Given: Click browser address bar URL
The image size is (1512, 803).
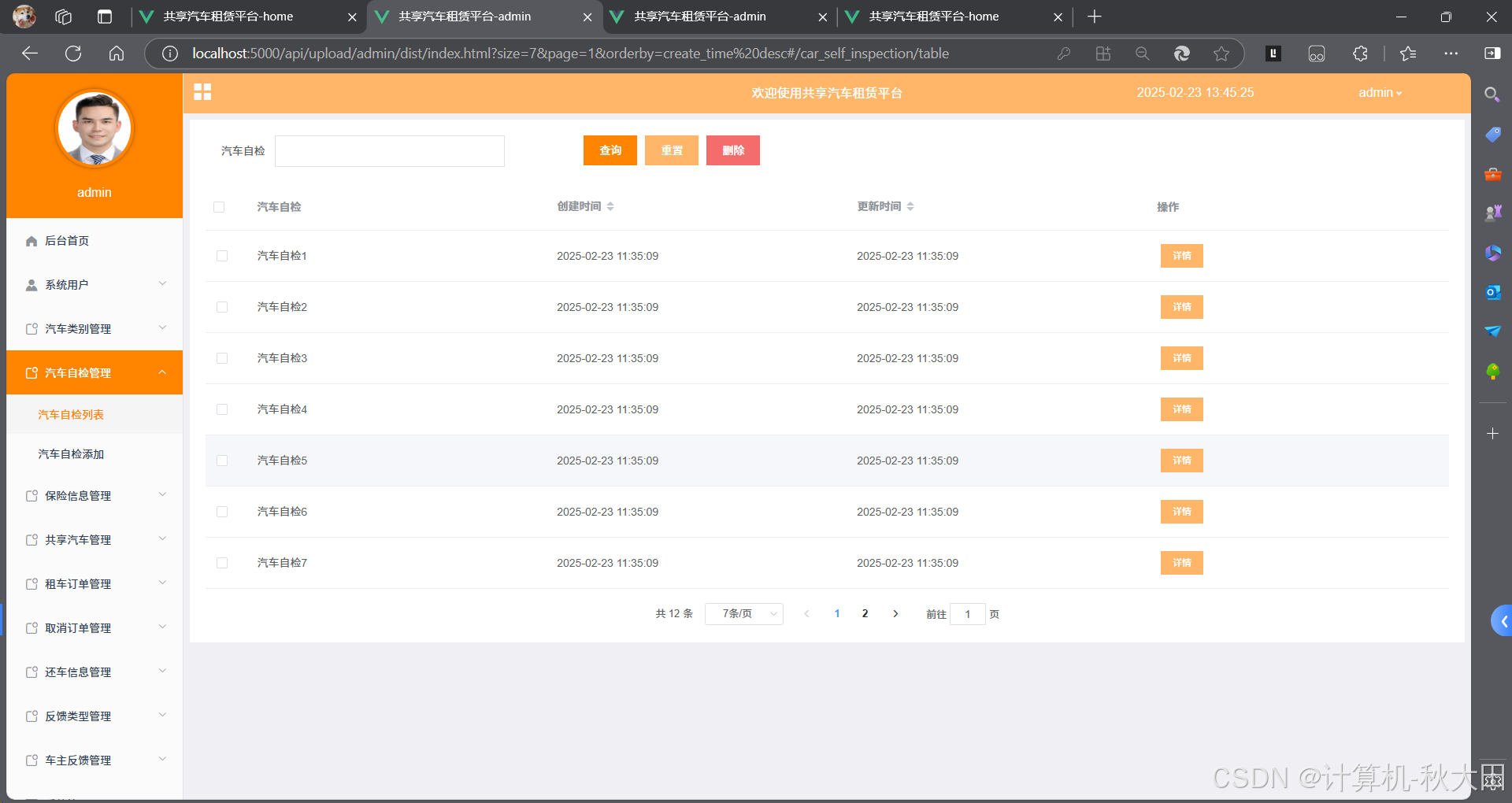Looking at the screenshot, I should point(570,54).
